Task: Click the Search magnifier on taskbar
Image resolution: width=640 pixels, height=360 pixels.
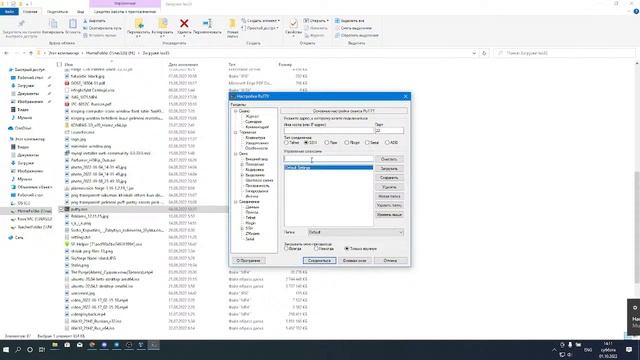Action: (18, 350)
